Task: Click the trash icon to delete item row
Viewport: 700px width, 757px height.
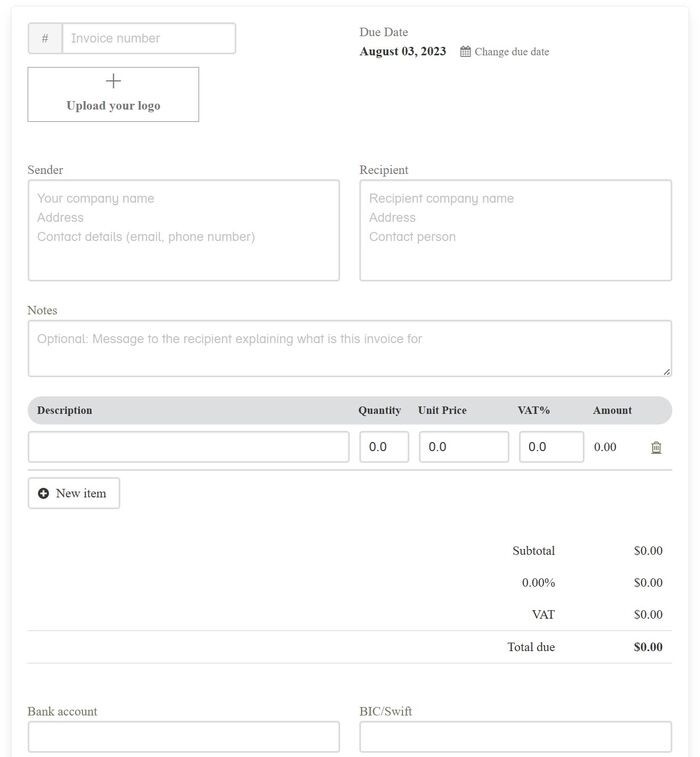Action: click(656, 448)
